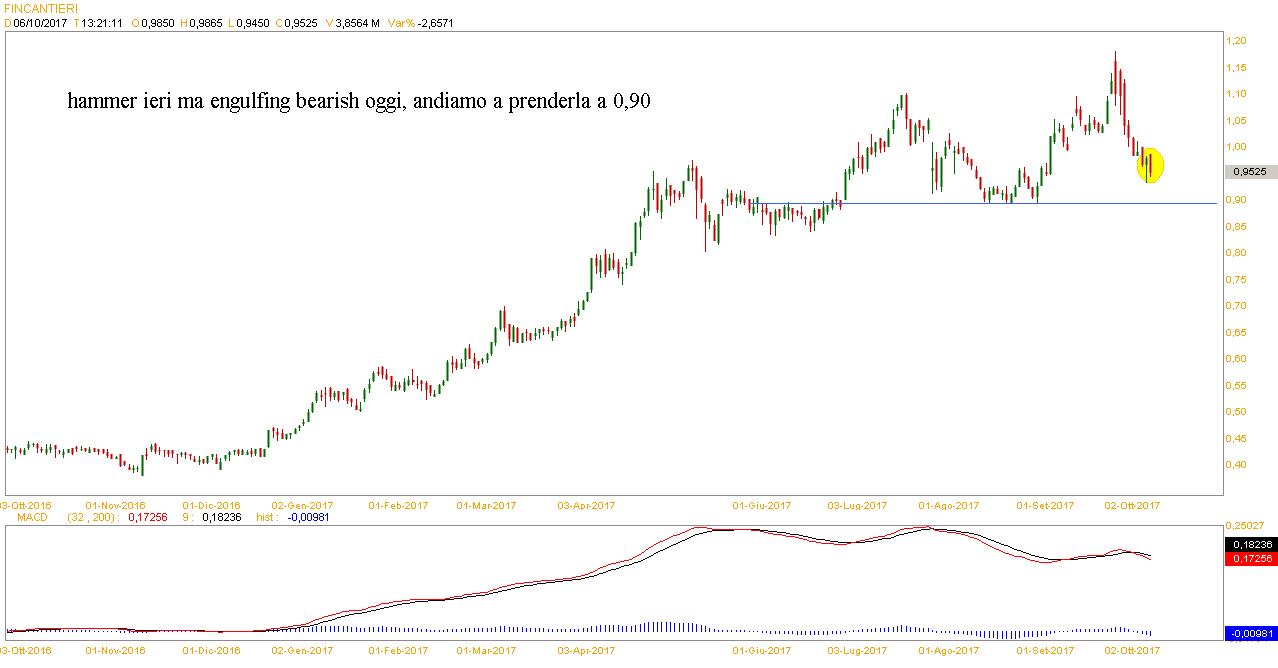Image resolution: width=1278 pixels, height=668 pixels.
Task: Click the red MACD value tag 0,17256
Action: (1250, 558)
